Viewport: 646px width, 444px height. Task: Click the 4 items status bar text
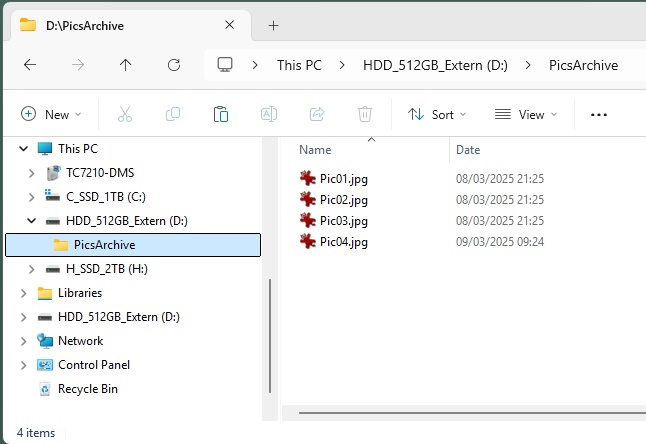[x=36, y=433]
